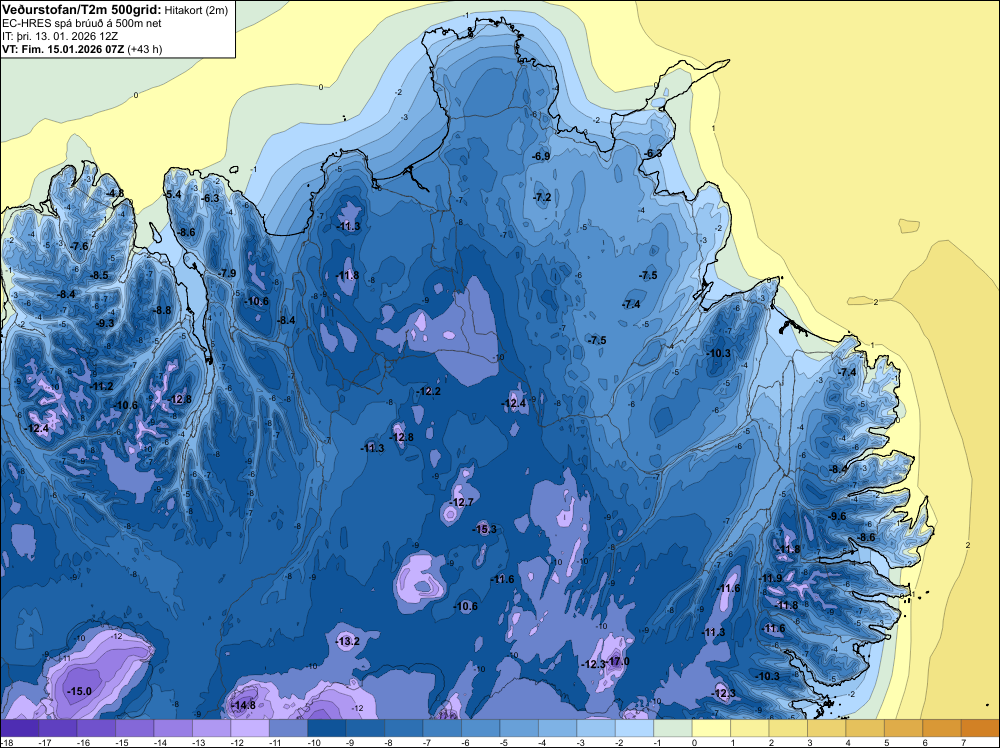The width and height of the screenshot is (1000, 748).
Task: Select the -4.8 temperature label
Action: (115, 193)
